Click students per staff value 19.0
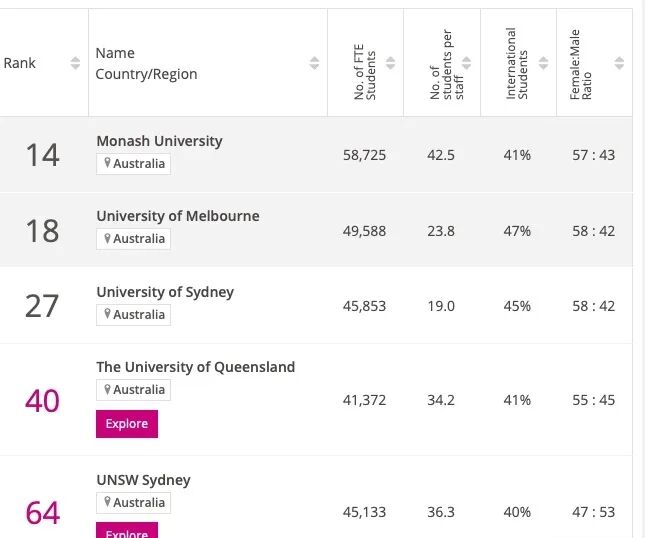The image size is (645, 538). pos(441,306)
